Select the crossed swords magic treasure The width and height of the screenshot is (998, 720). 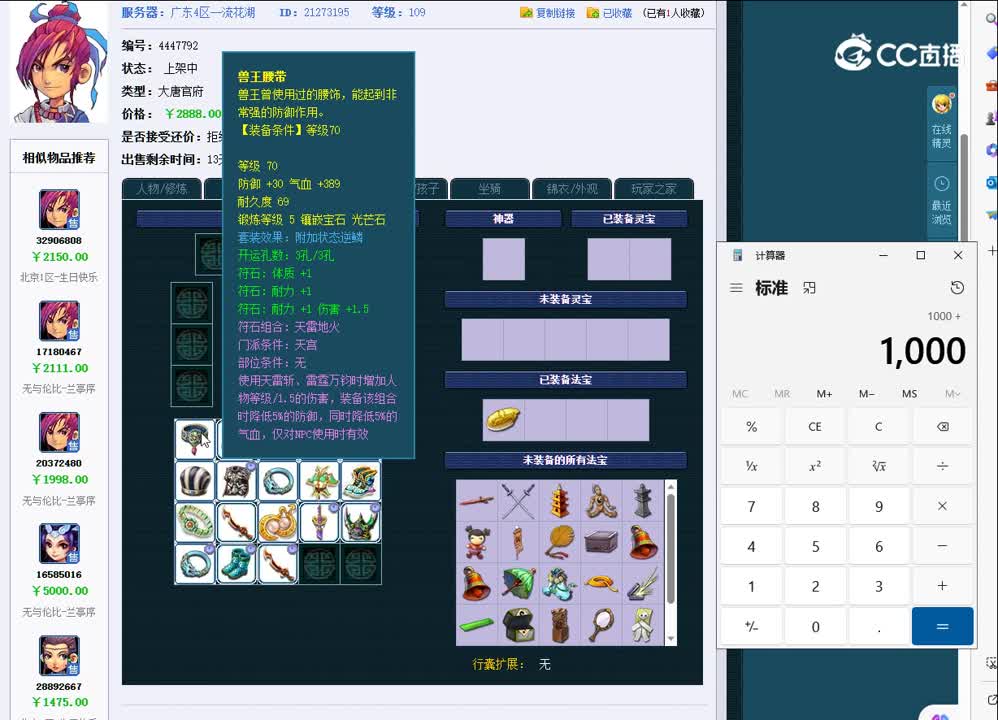point(518,501)
